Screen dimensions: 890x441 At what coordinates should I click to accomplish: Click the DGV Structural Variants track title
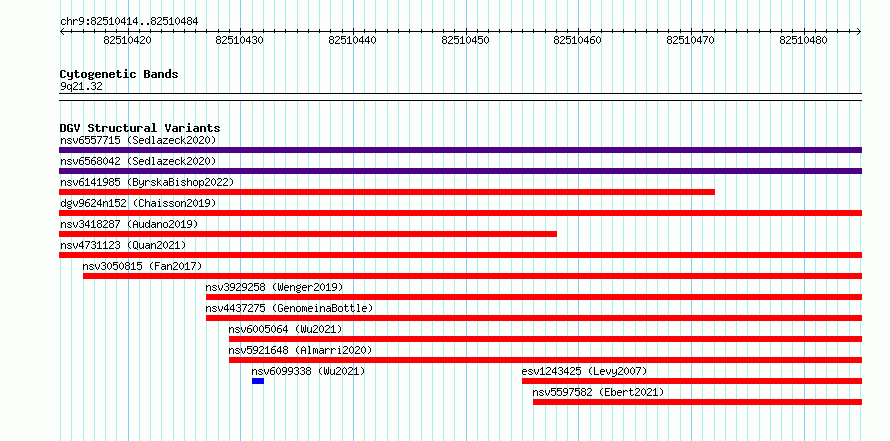[140, 128]
